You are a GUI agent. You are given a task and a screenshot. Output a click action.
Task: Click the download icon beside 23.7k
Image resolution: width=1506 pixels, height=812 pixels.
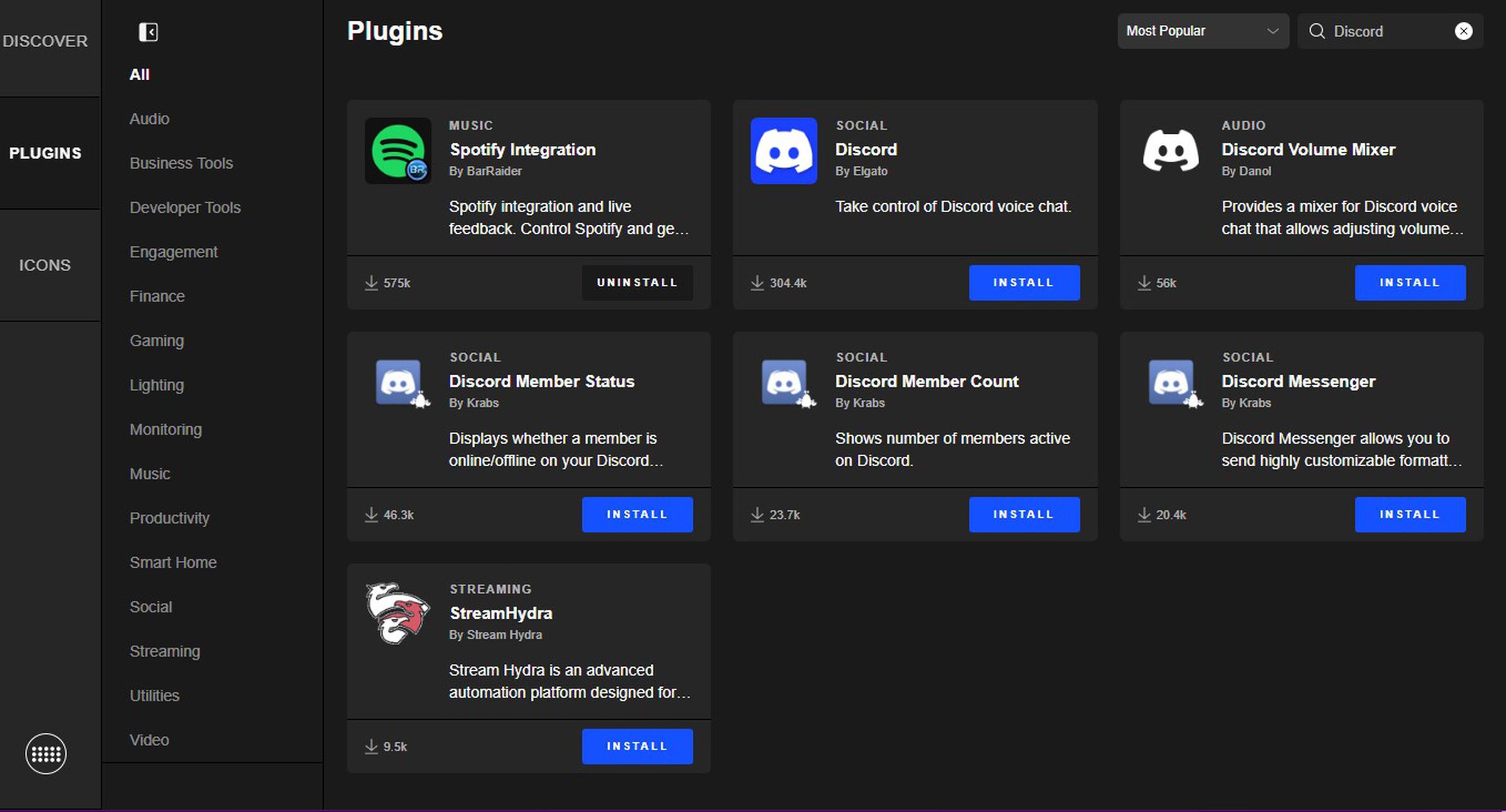point(757,515)
